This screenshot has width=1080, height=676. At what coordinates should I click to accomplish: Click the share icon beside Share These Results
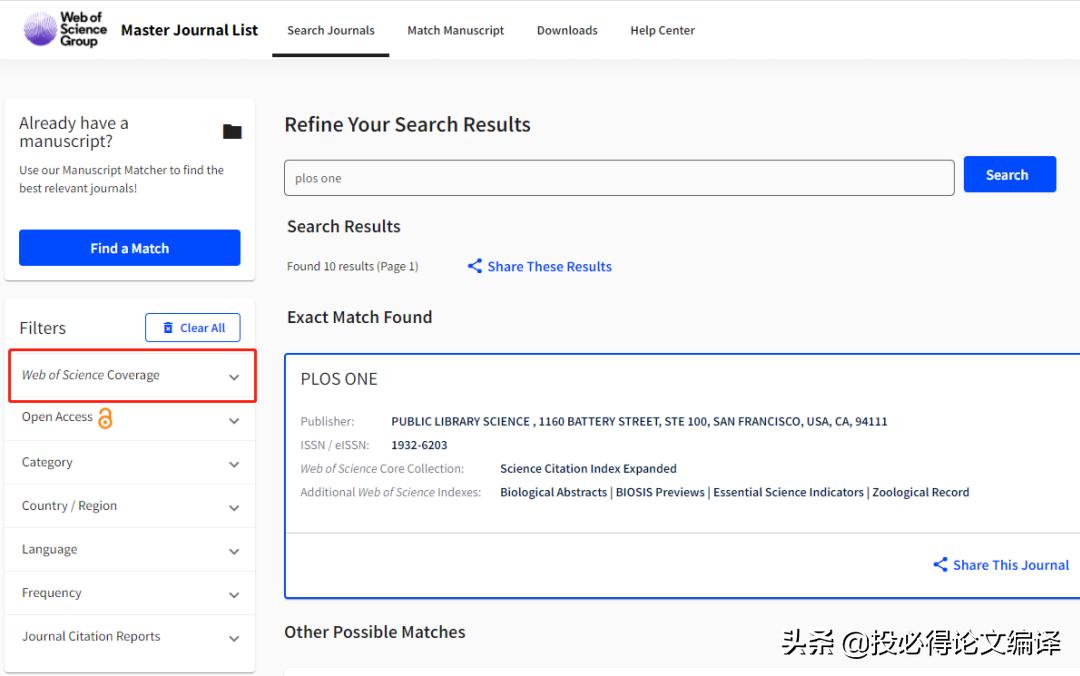click(475, 266)
